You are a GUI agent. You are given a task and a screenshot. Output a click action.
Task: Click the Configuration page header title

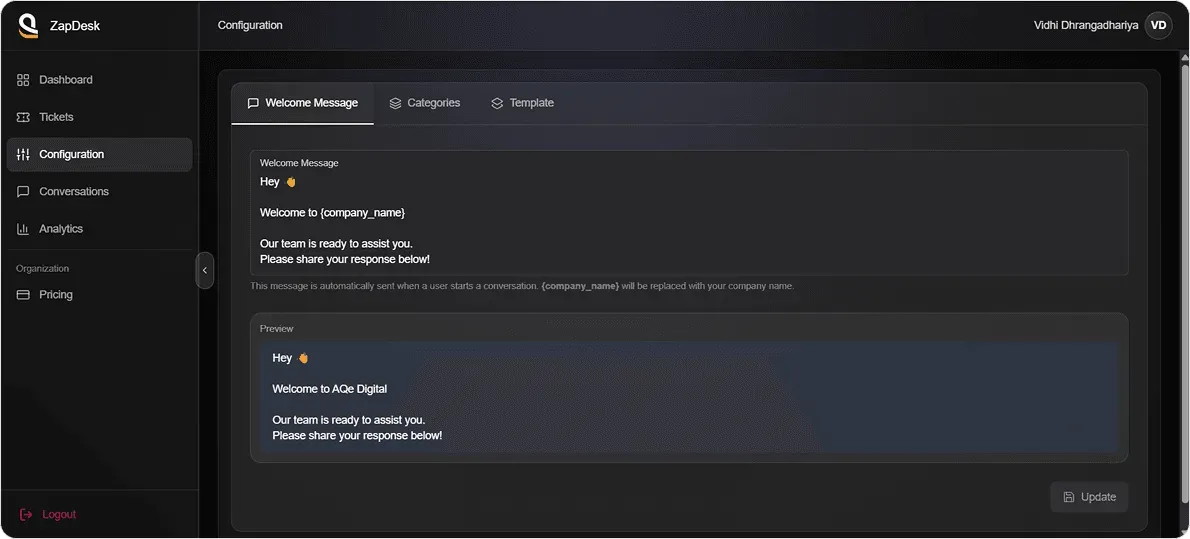pos(250,25)
